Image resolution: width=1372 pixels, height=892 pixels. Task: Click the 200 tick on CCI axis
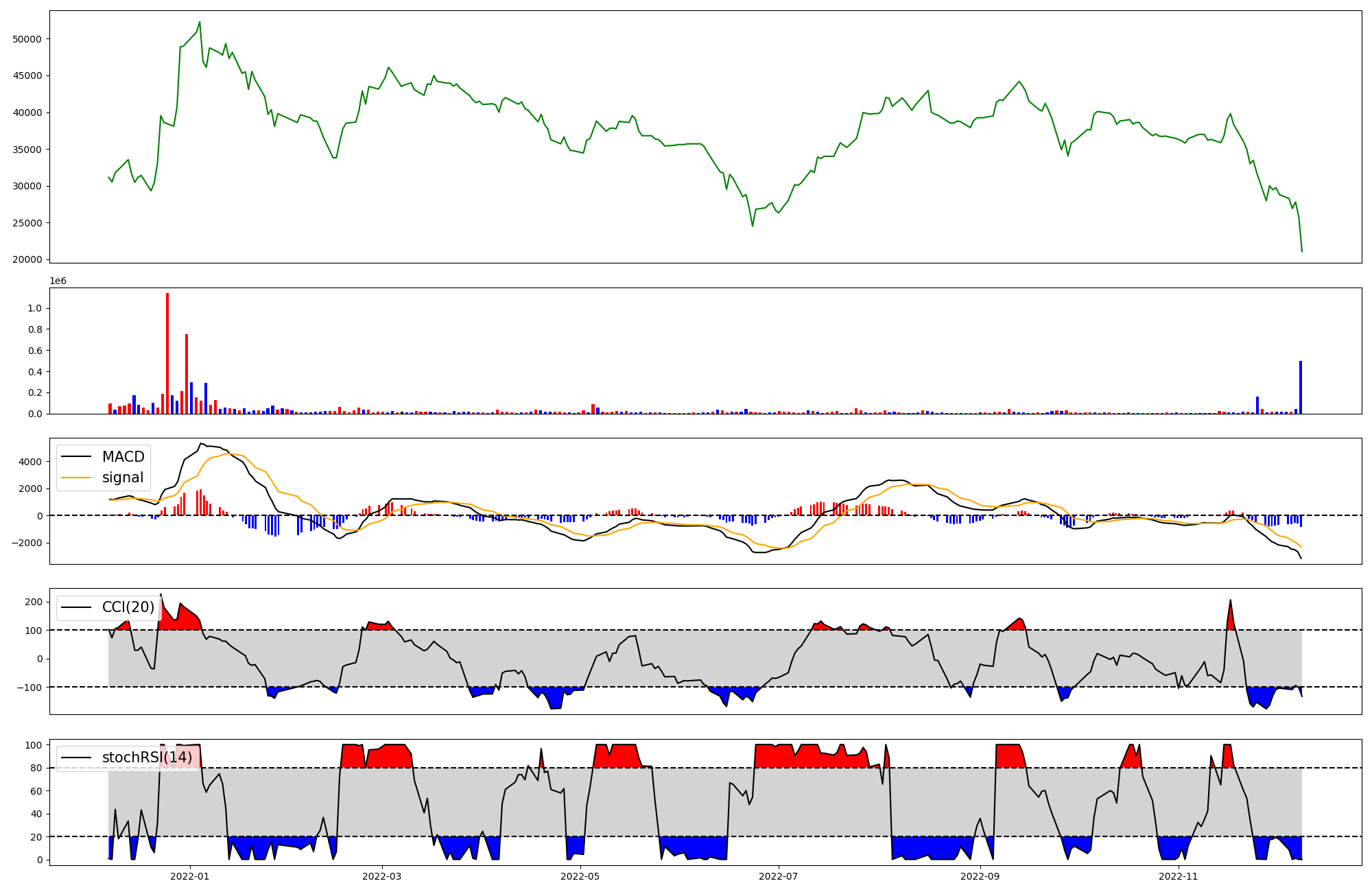tap(34, 602)
